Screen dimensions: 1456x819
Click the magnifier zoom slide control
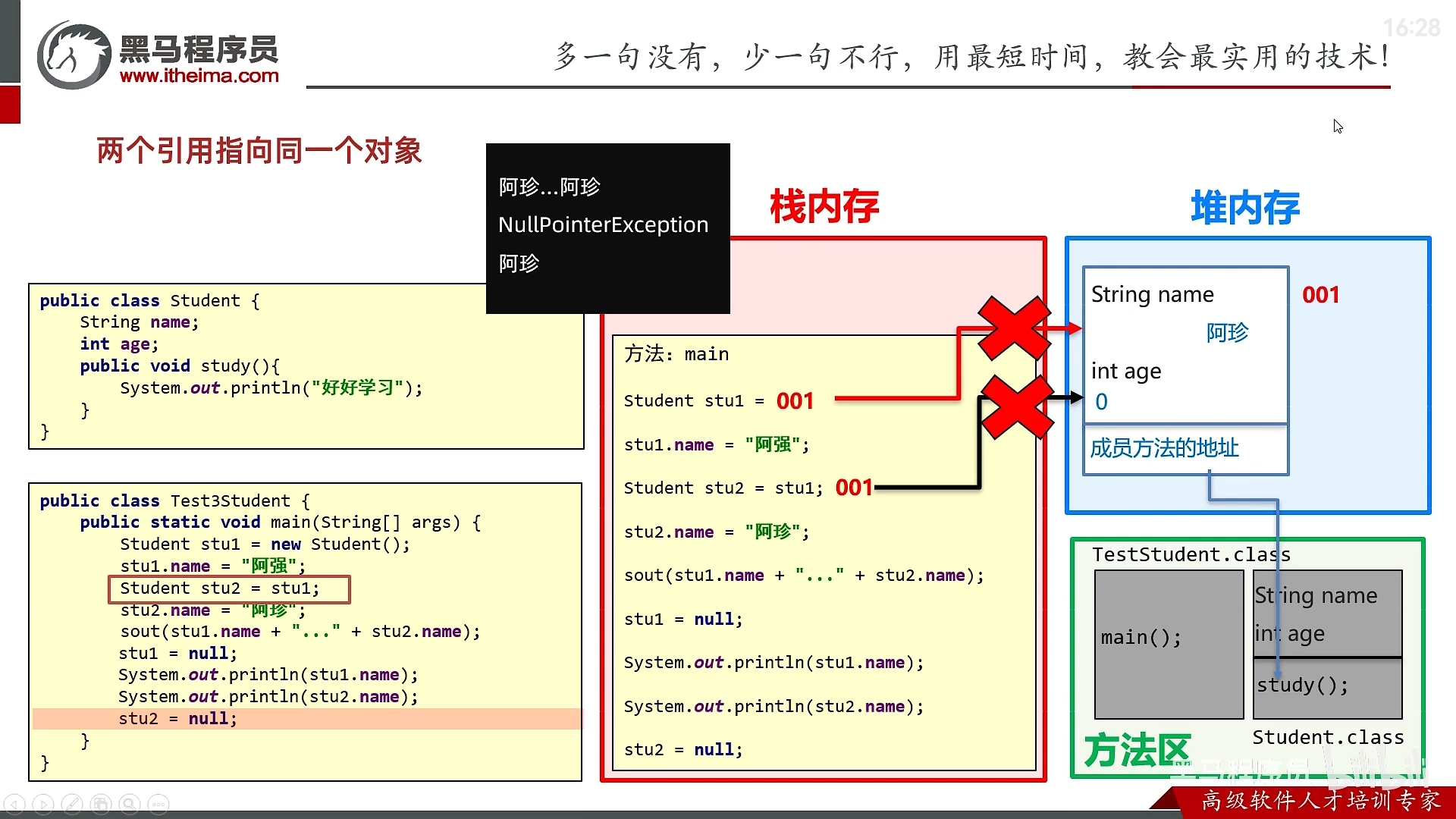[x=130, y=804]
